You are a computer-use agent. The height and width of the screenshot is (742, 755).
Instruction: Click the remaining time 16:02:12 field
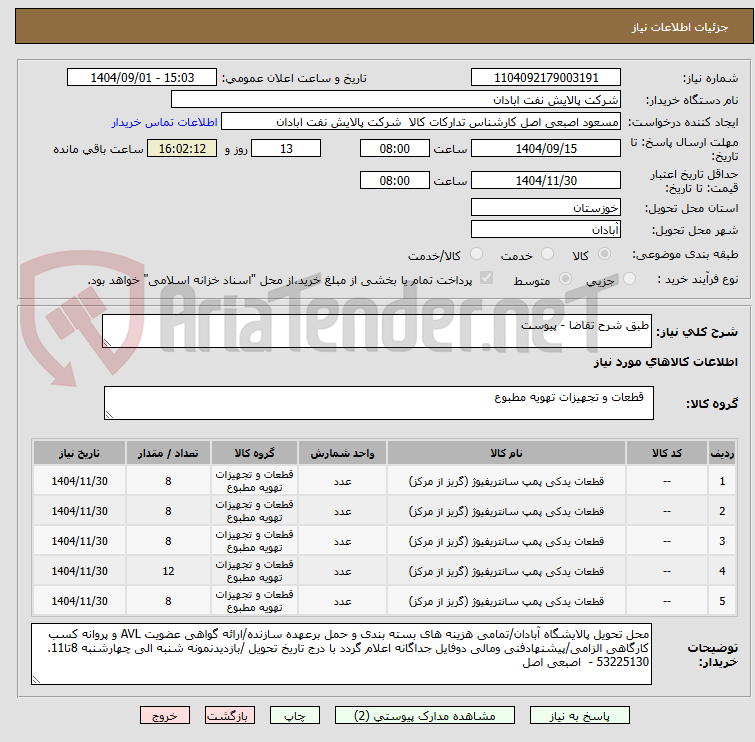182,148
